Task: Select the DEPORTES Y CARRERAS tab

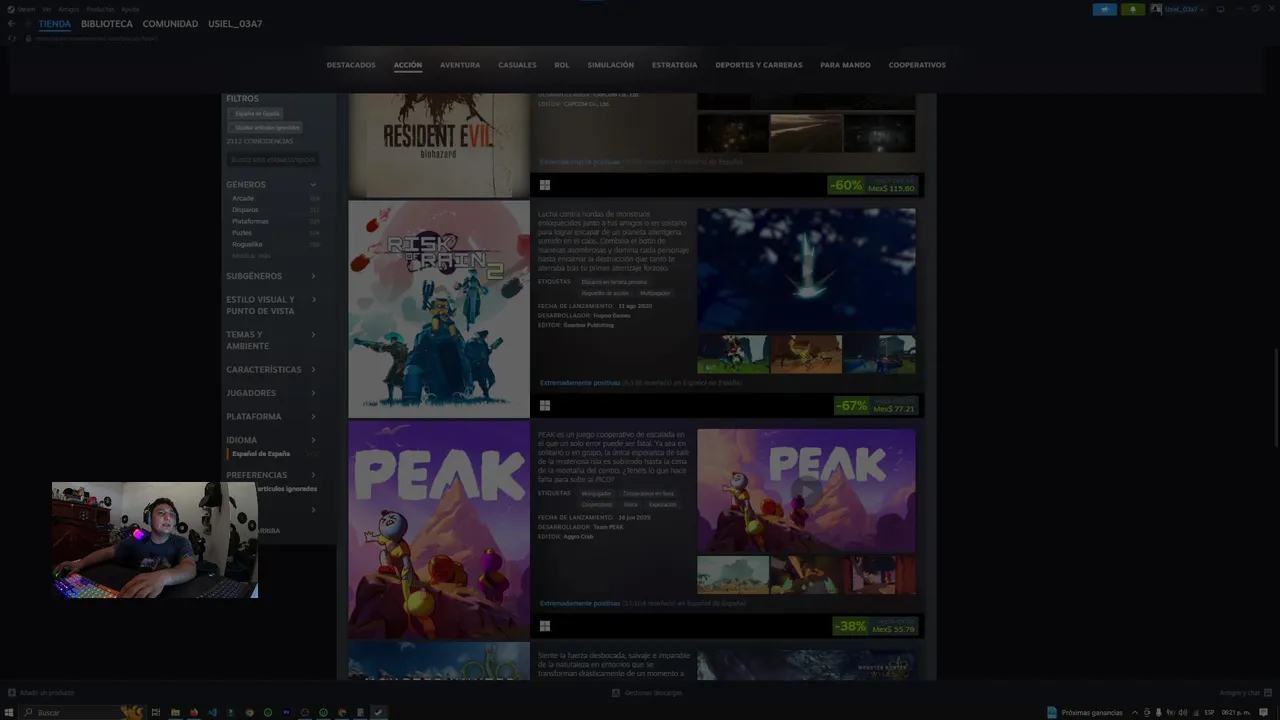Action: click(x=759, y=65)
